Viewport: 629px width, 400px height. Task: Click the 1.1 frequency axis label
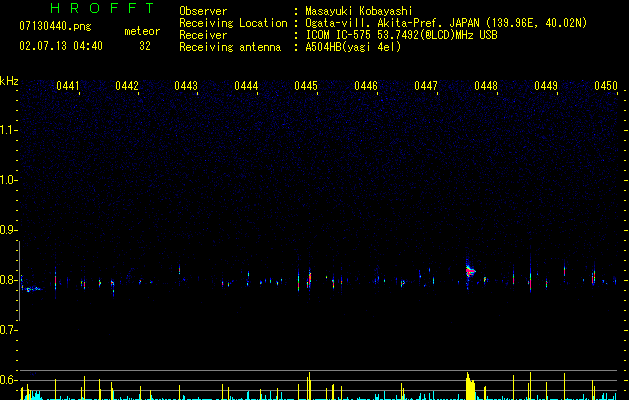click(x=8, y=130)
